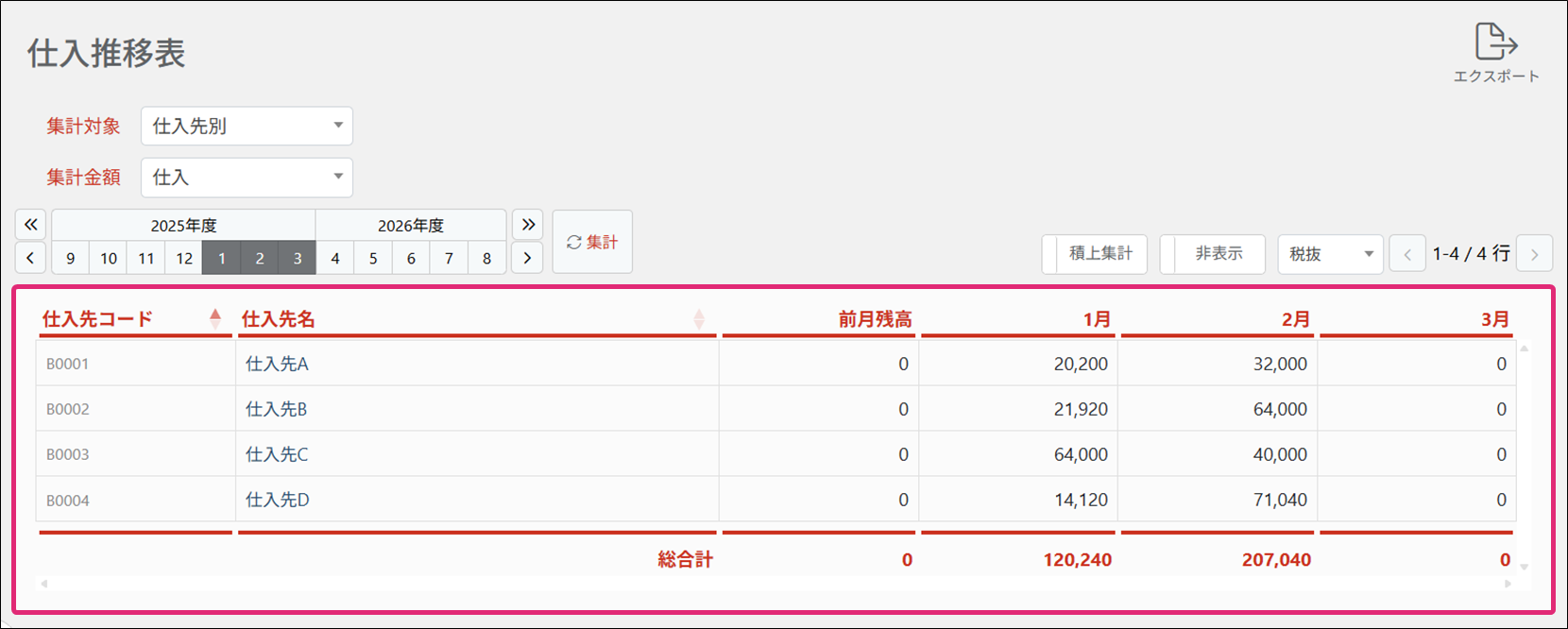Go to the next page of rows

tap(1534, 254)
